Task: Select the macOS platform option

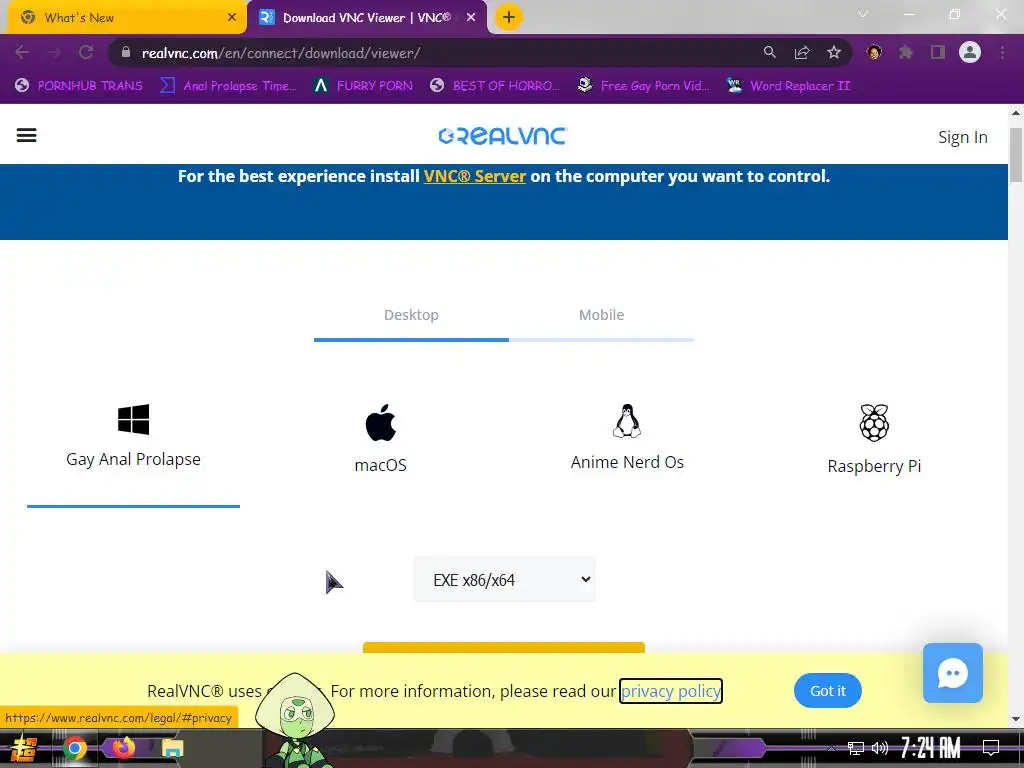Action: click(x=380, y=438)
